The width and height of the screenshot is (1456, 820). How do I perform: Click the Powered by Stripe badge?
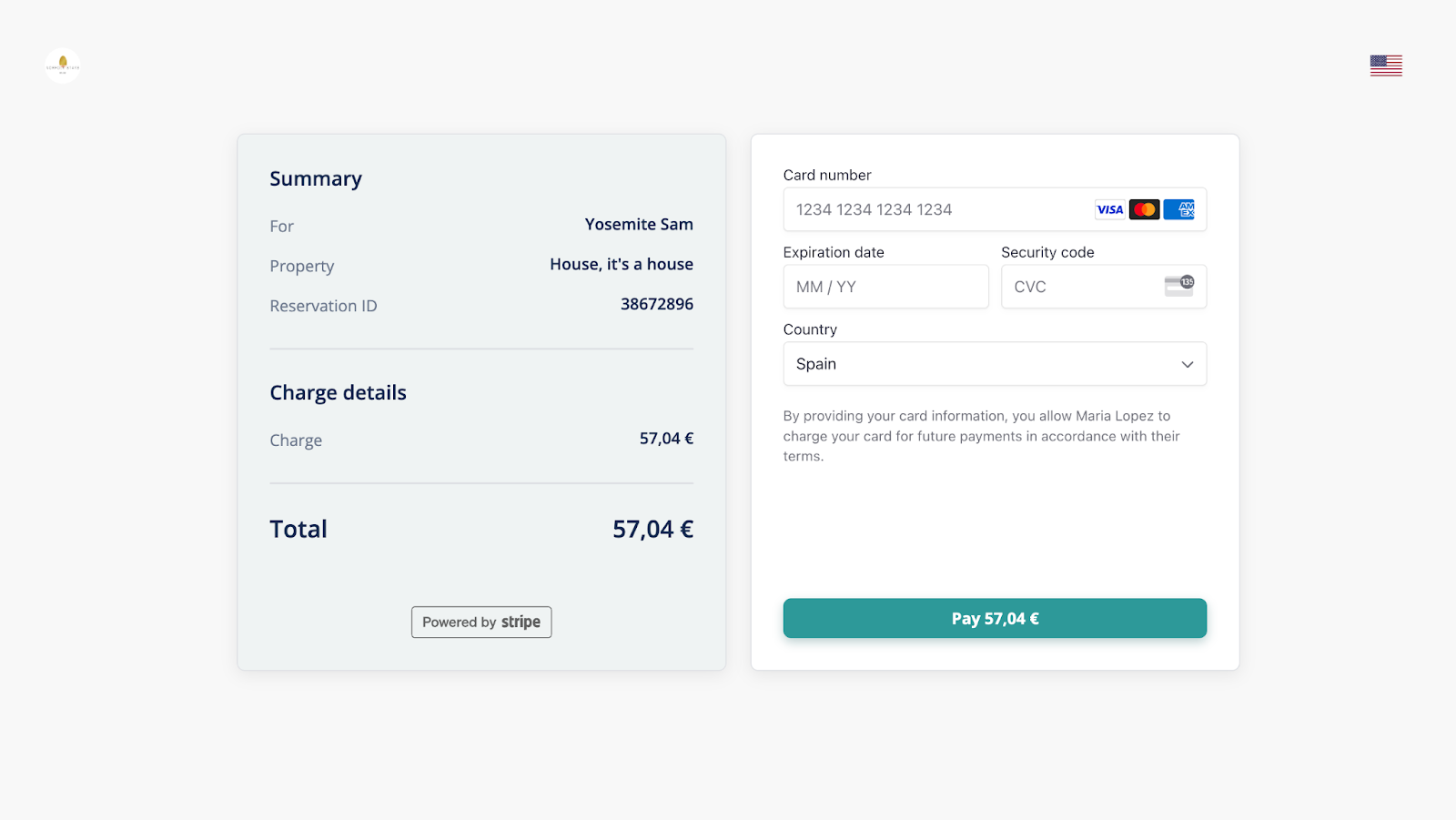tap(481, 623)
